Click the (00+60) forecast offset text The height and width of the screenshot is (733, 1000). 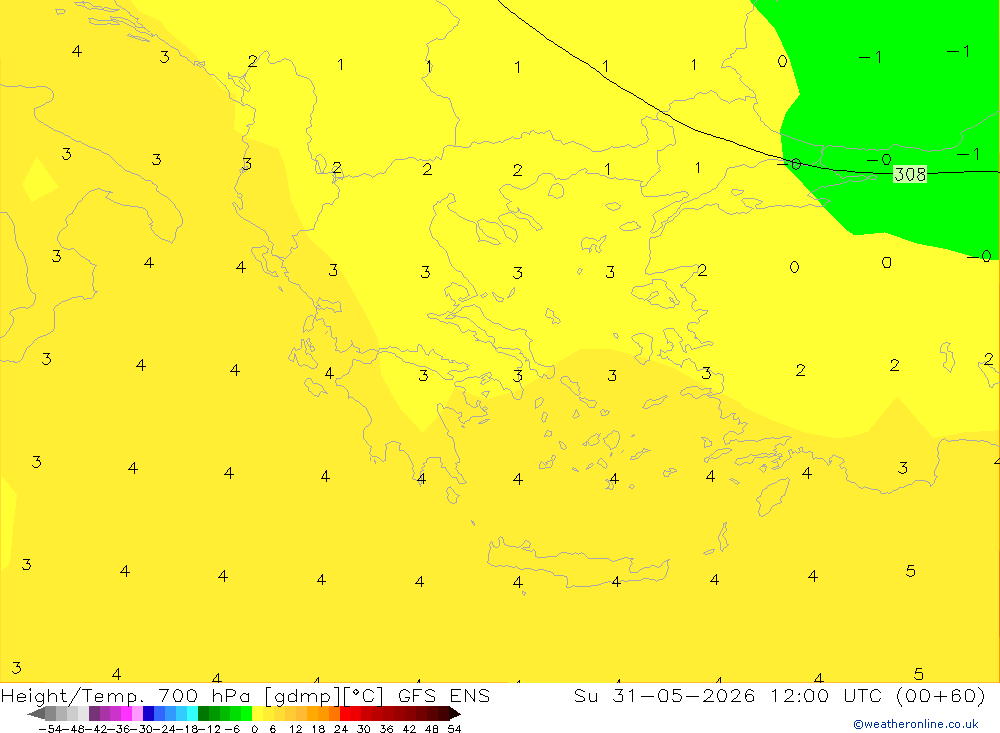point(941,695)
